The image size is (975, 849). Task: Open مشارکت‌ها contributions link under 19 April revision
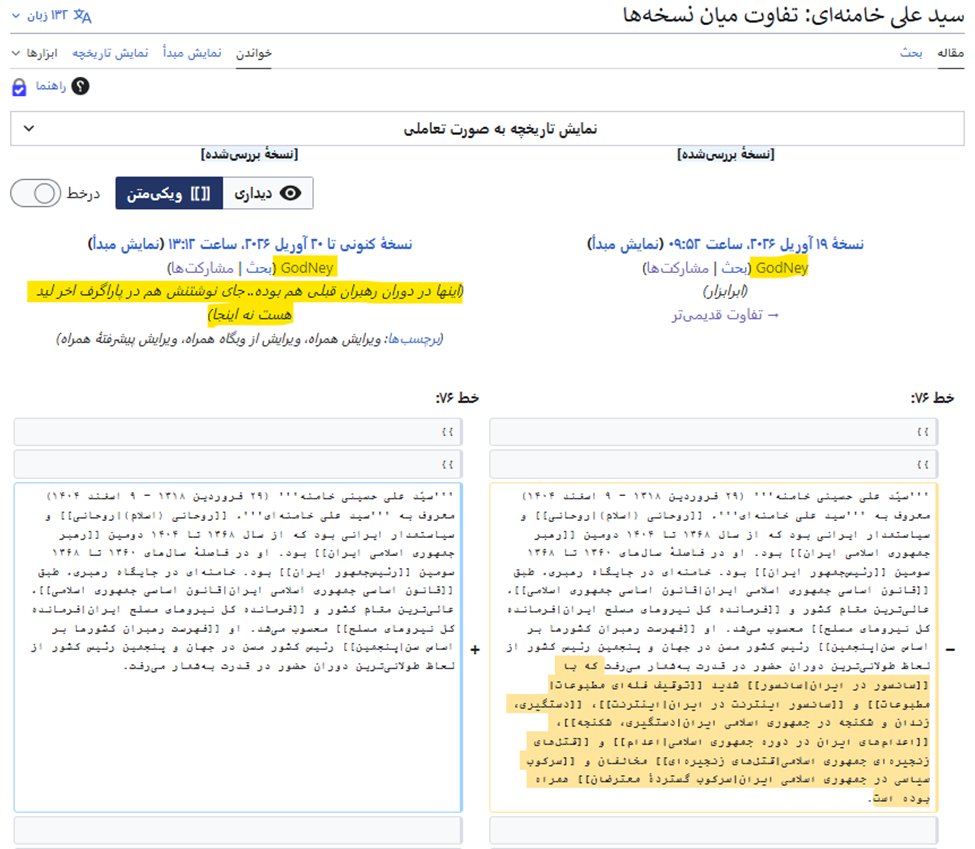coord(678,268)
